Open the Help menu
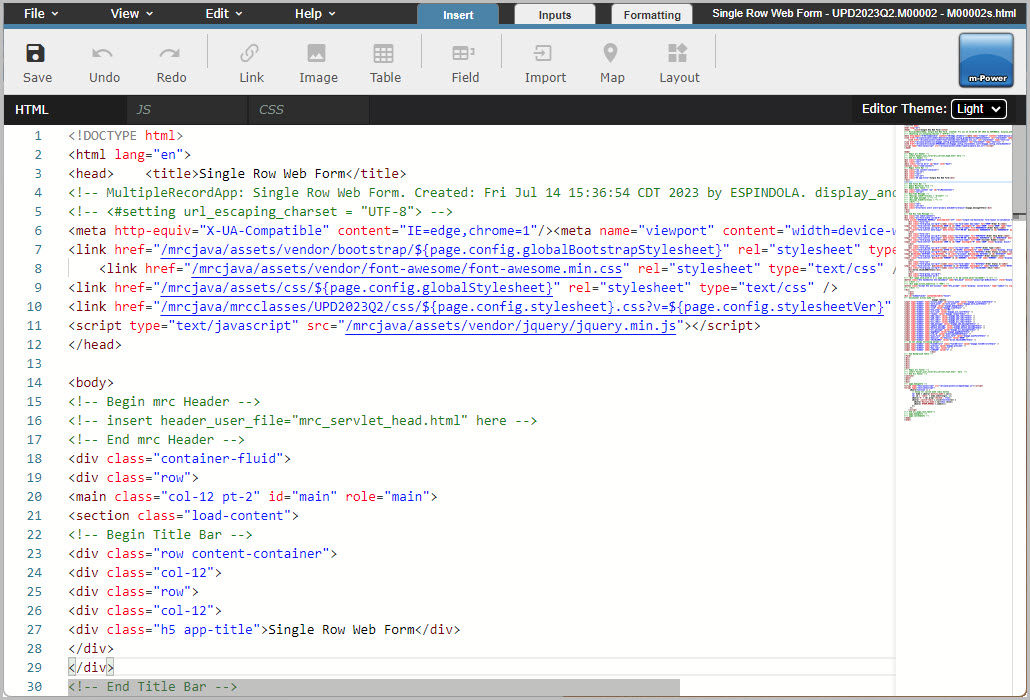 click(315, 14)
